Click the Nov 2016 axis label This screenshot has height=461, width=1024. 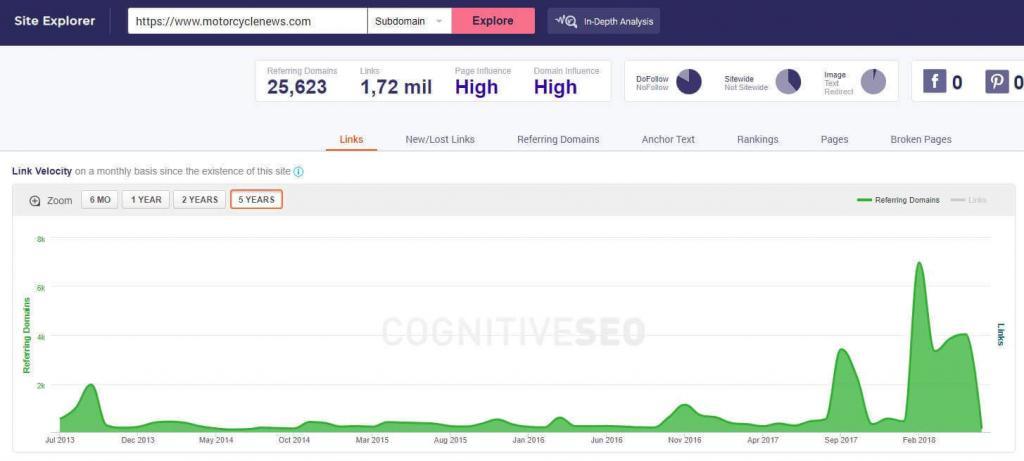tap(684, 440)
